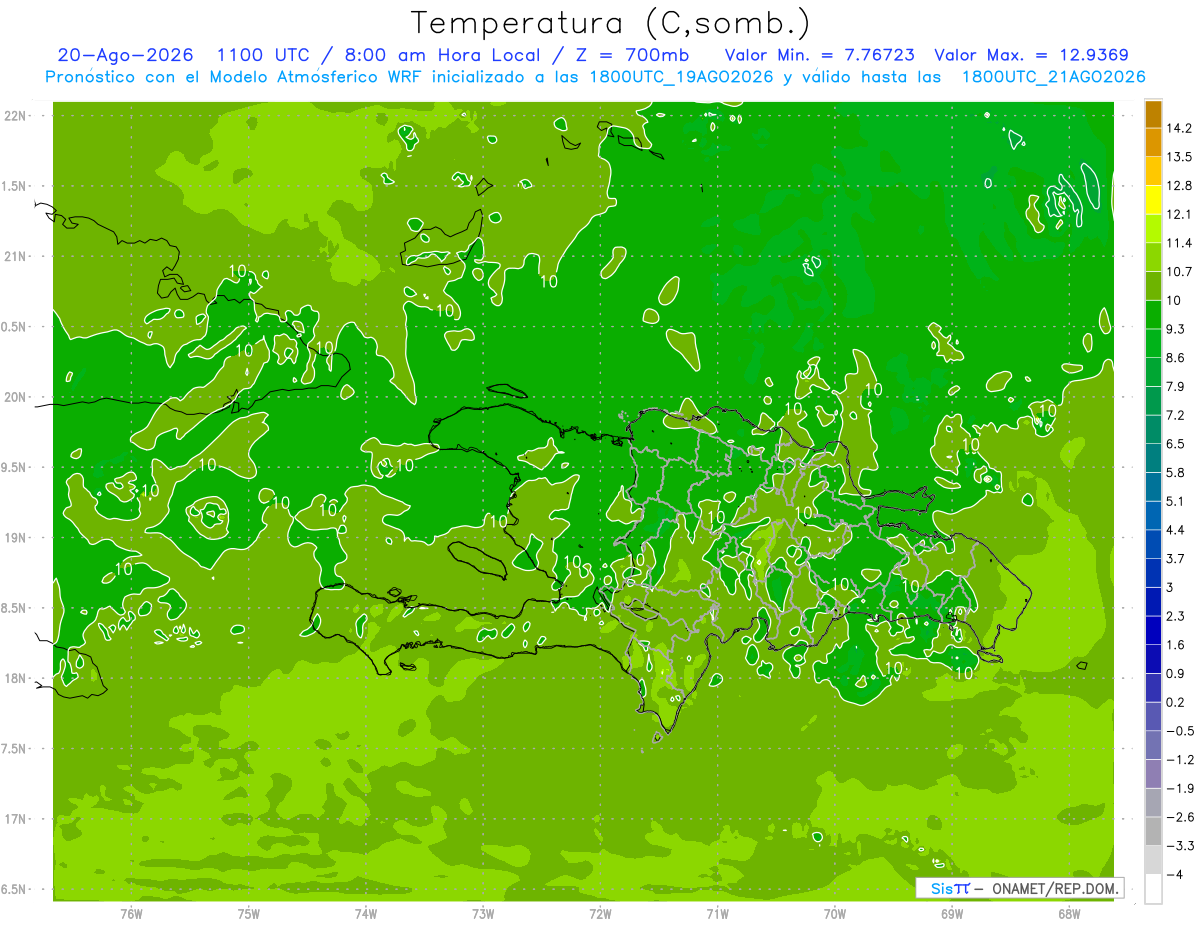
Task: Click the "1100 UTC" time label
Action: [x=263, y=56]
